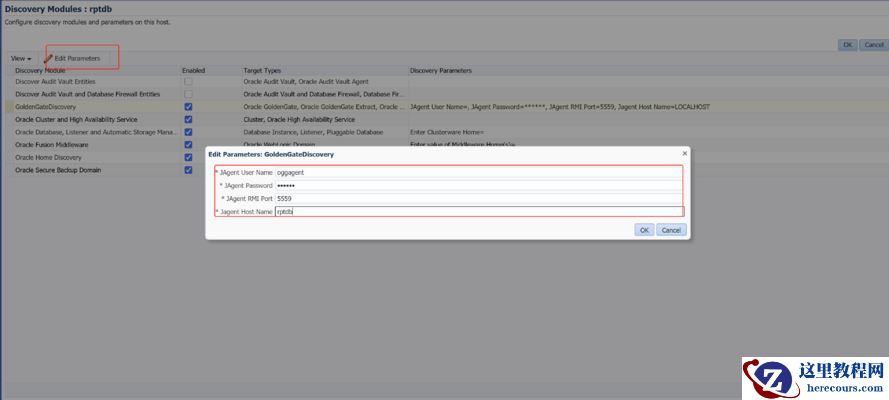Image resolution: width=889 pixels, height=400 pixels.
Task: Select Oracle Secure Backup Domain row
Action: [x=58, y=170]
